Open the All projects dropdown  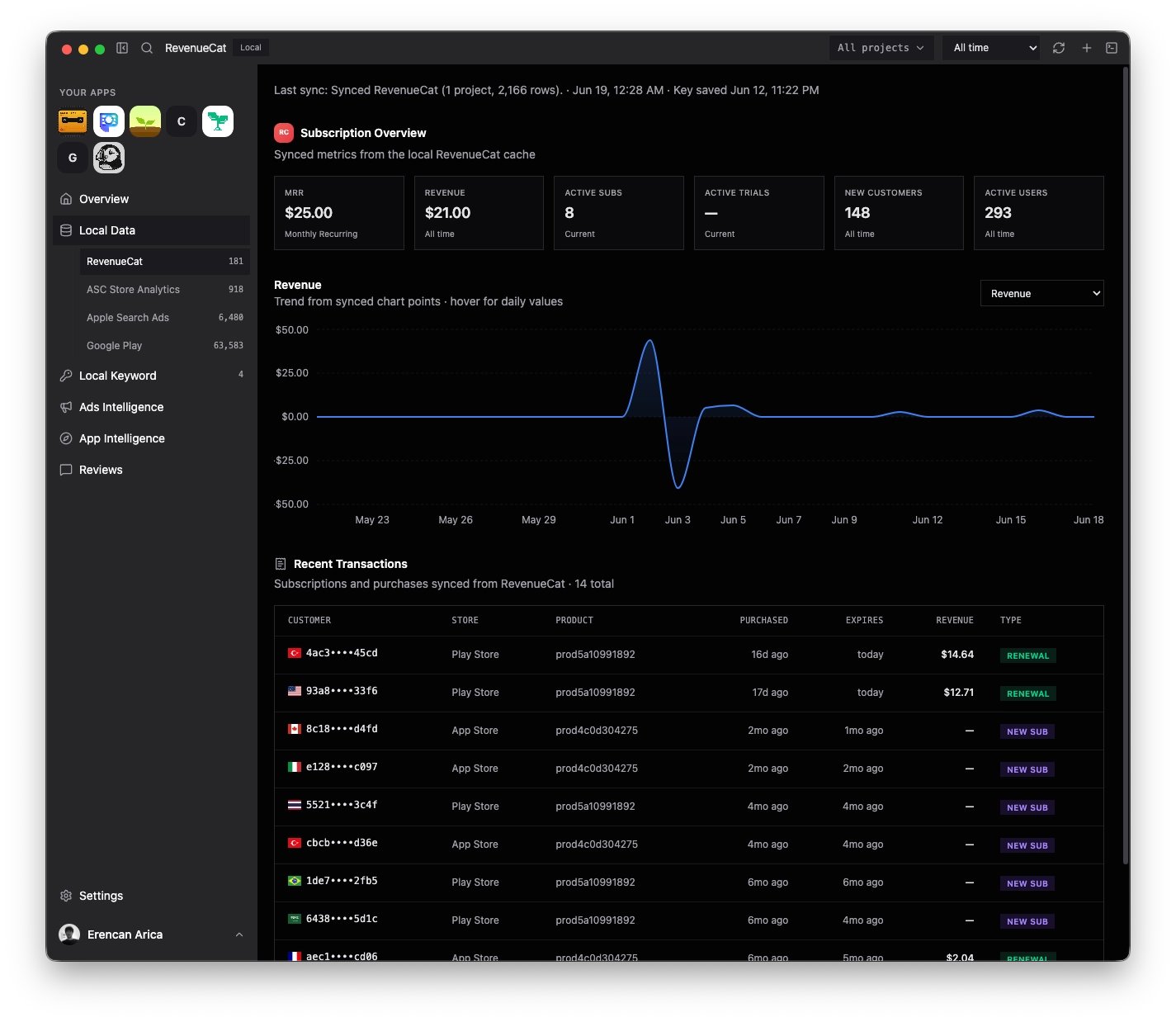[881, 48]
